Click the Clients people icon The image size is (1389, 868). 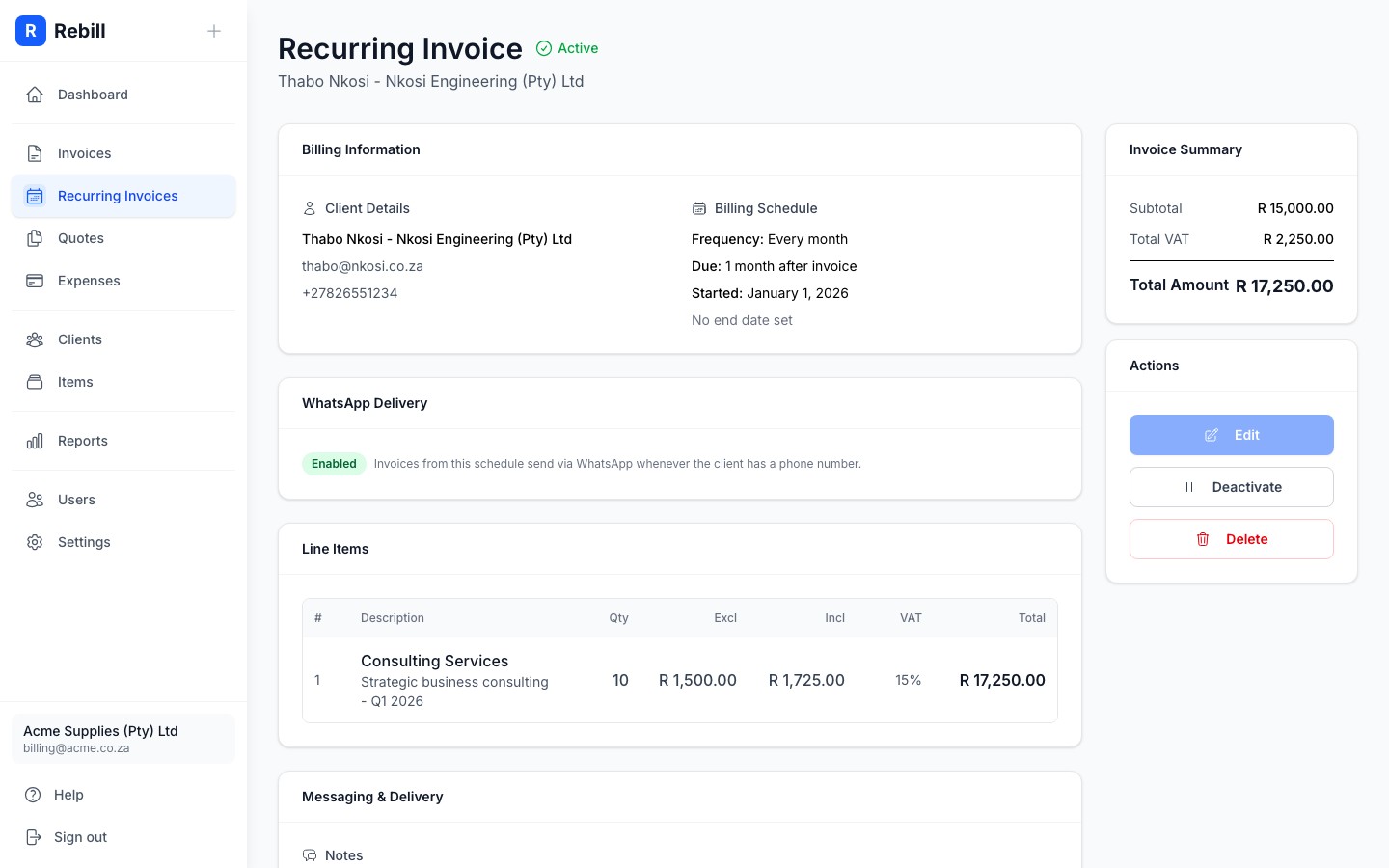[35, 339]
